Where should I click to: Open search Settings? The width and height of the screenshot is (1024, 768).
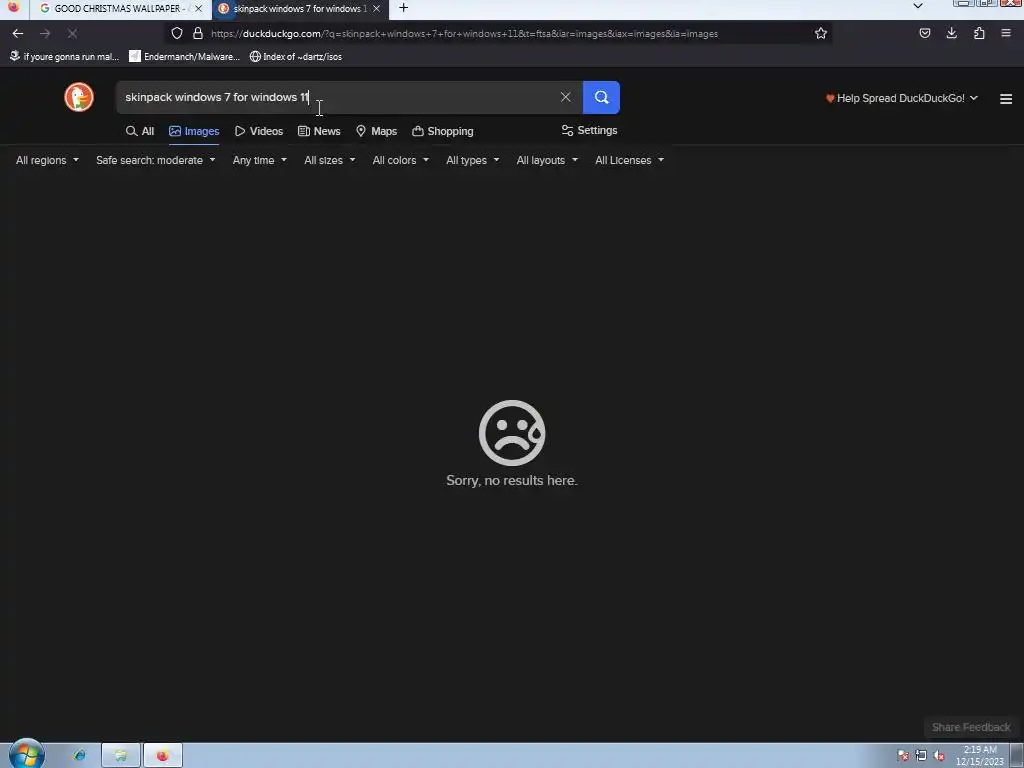[589, 131]
